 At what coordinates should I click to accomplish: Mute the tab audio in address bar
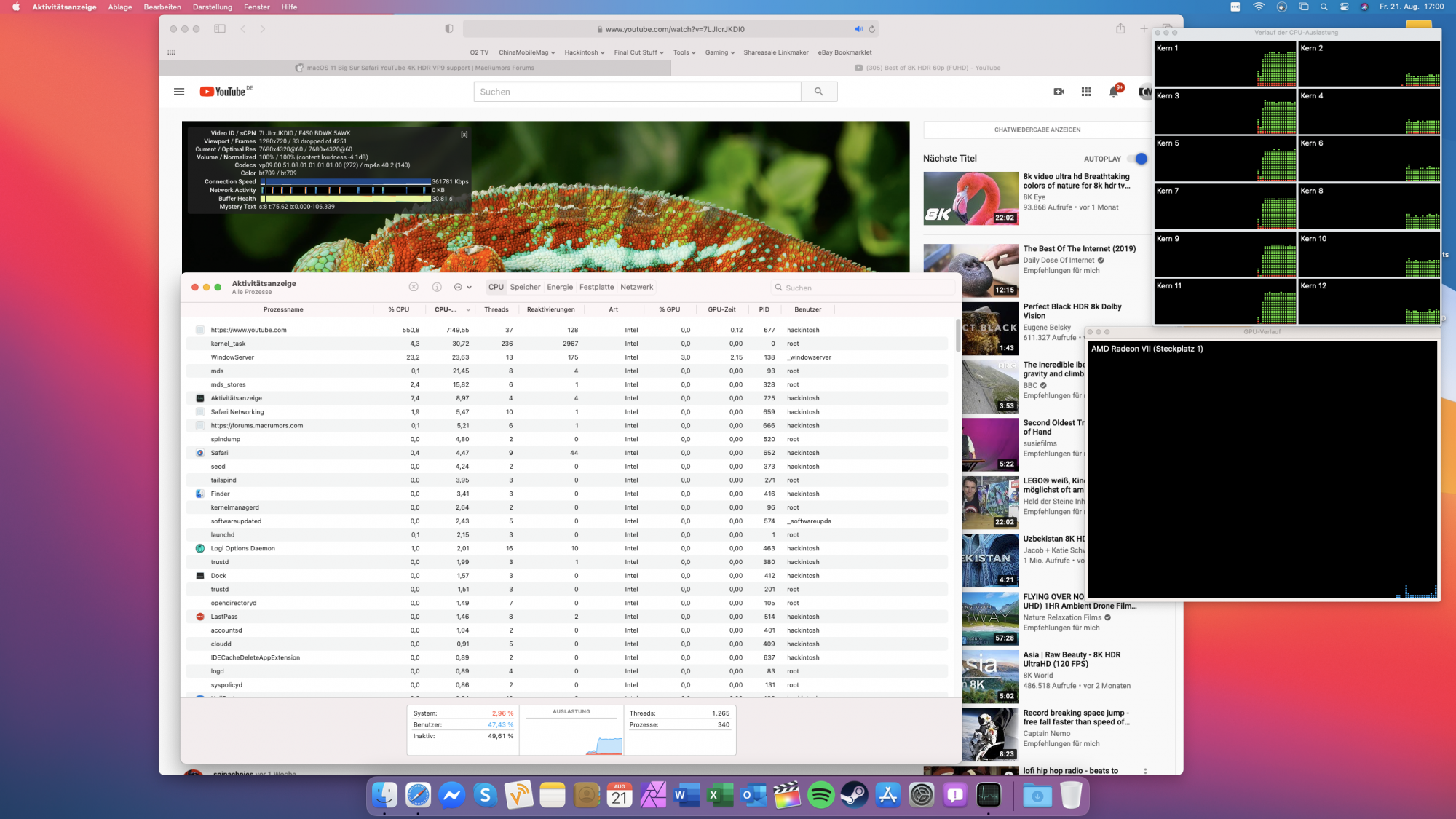click(858, 29)
